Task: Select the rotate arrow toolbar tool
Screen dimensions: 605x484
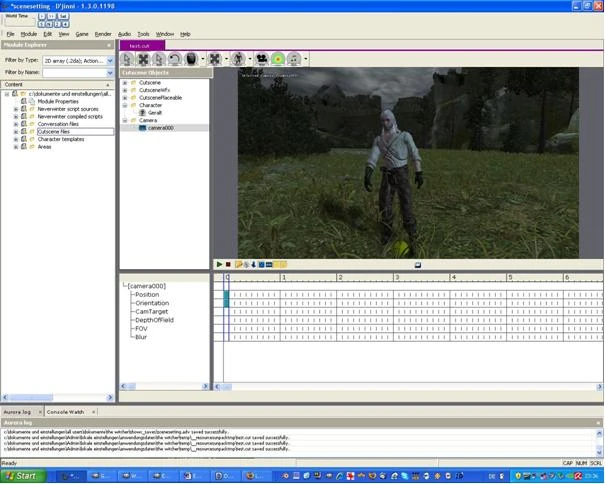Action: coord(175,59)
